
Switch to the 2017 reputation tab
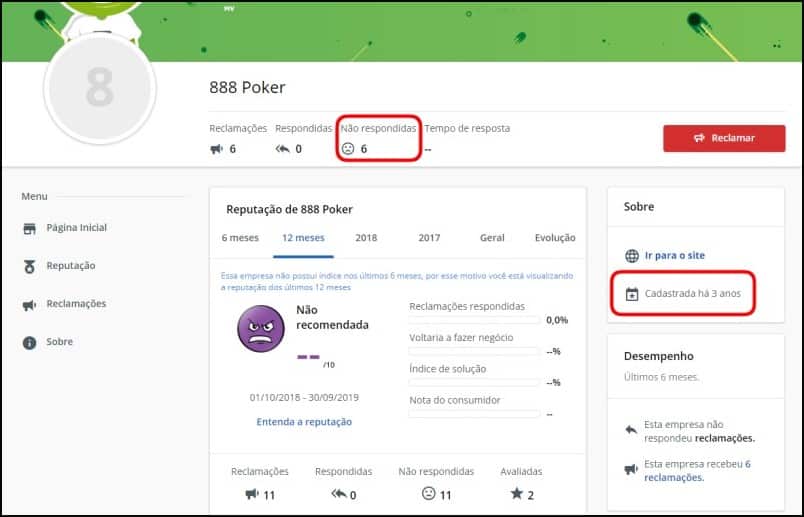[429, 238]
